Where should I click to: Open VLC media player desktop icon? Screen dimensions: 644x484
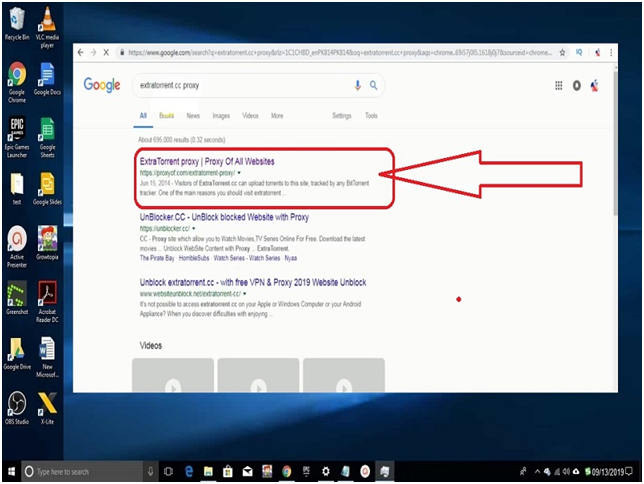(47, 28)
